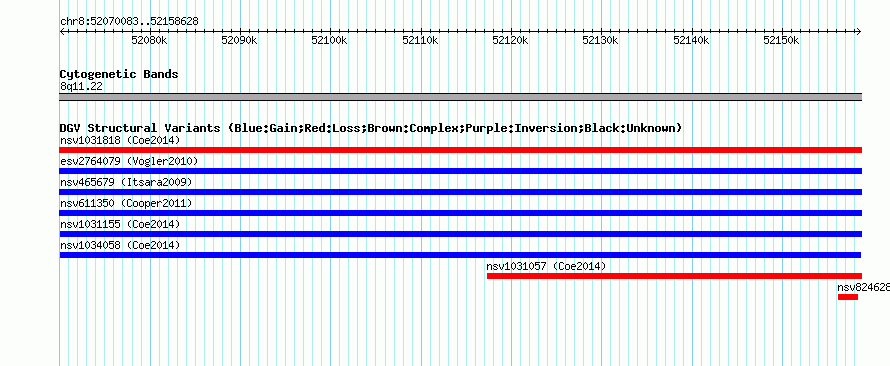Open the nsv611350 (Cooper2011) label
Image resolution: width=890 pixels, height=366 pixels.
(x=126, y=203)
